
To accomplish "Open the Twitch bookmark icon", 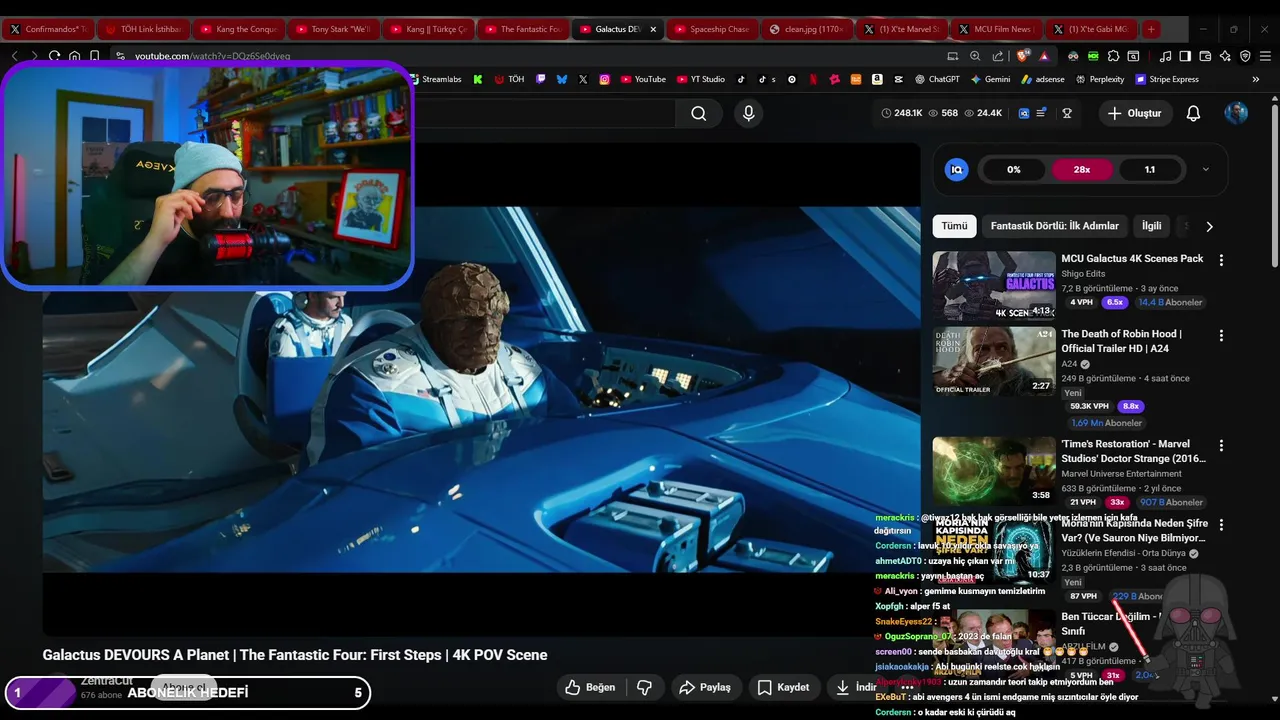I will tap(541, 79).
